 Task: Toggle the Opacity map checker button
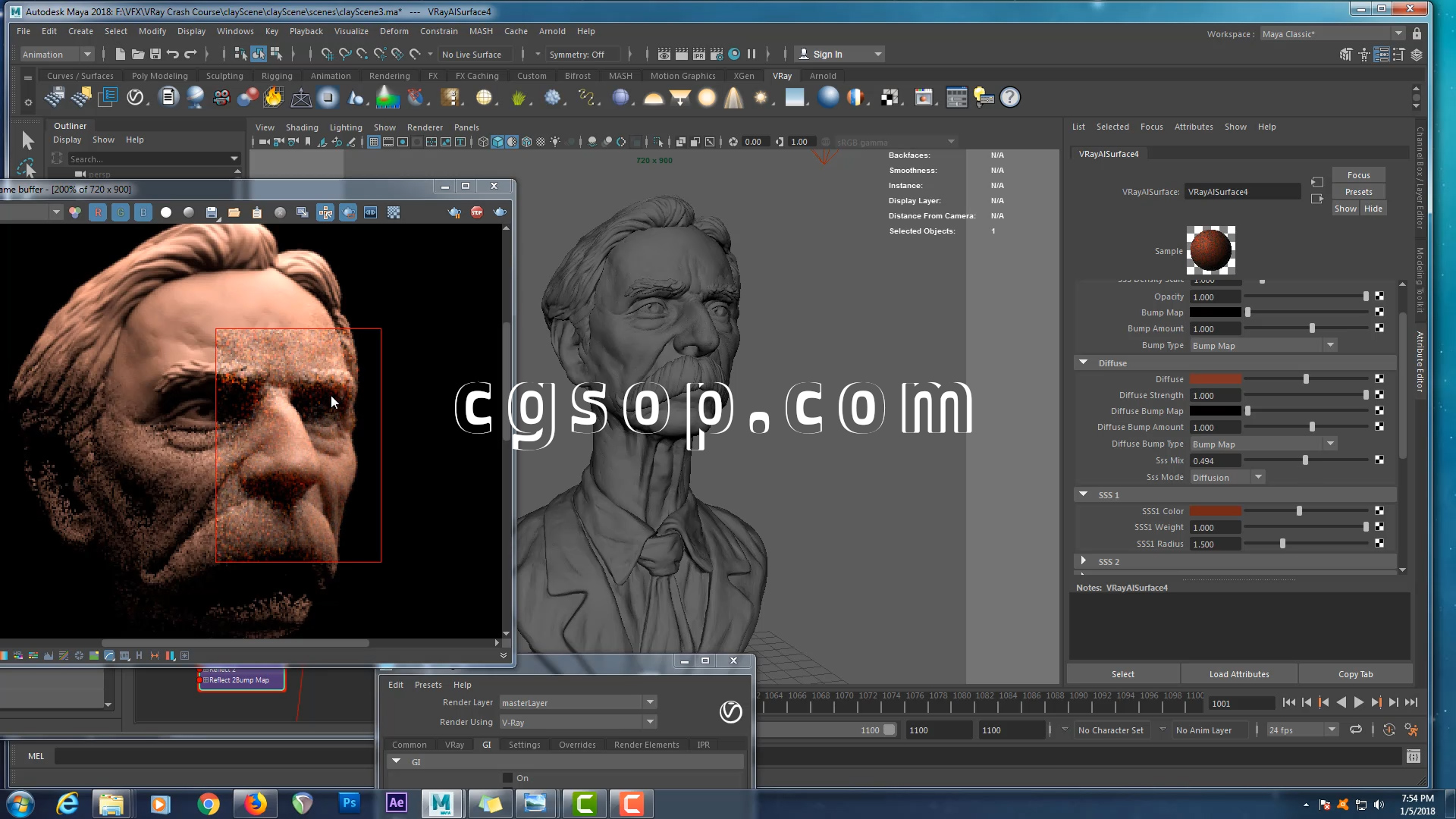pos(1379,297)
